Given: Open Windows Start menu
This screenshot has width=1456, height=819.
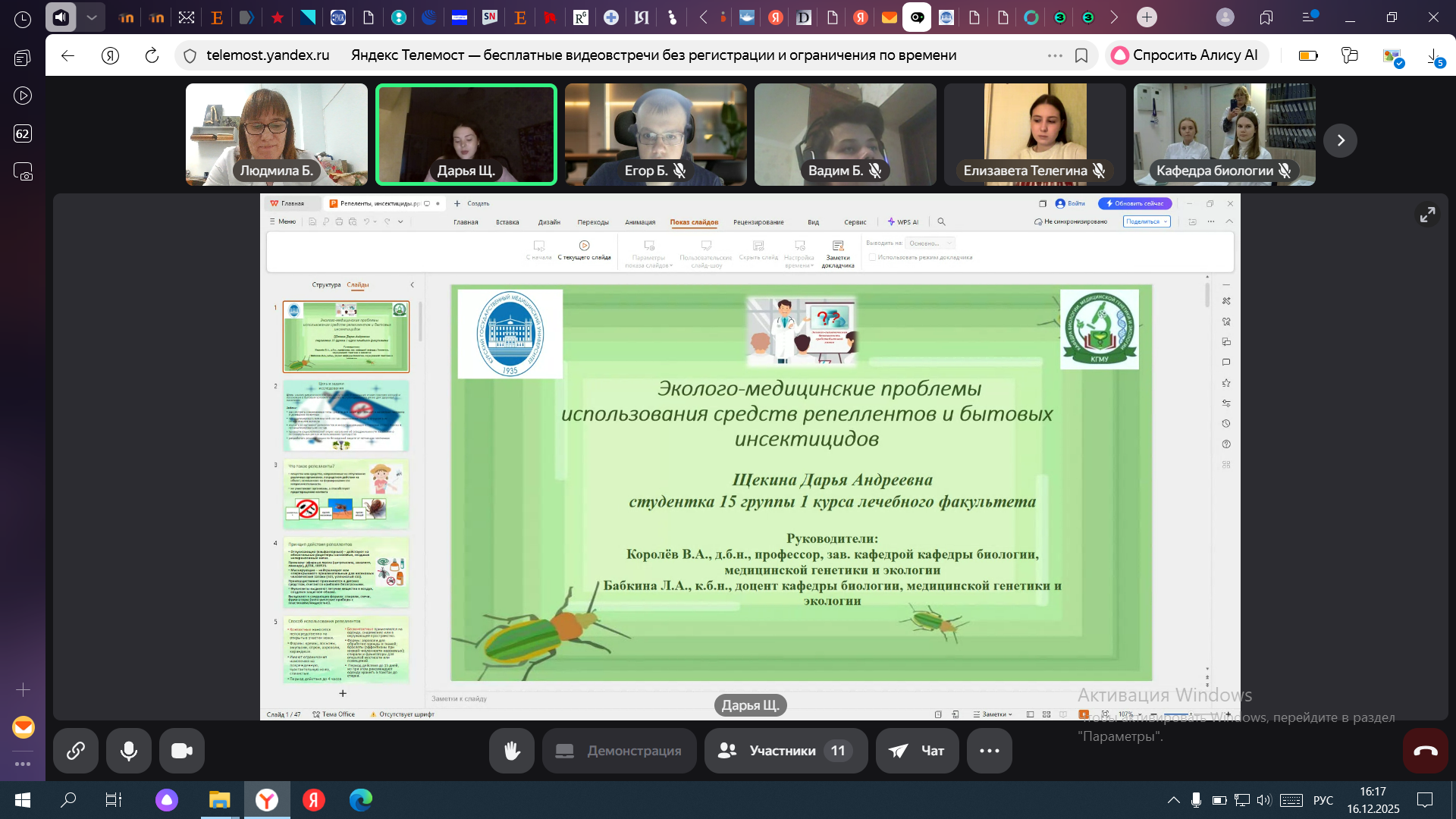Looking at the screenshot, I should 23,800.
